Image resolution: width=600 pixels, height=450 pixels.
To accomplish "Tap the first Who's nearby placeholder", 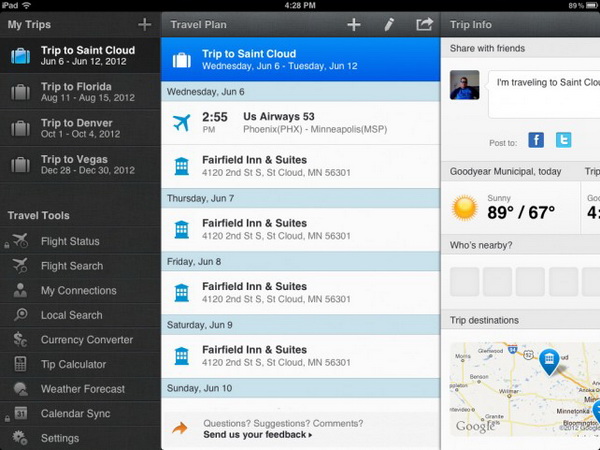I will 465,282.
